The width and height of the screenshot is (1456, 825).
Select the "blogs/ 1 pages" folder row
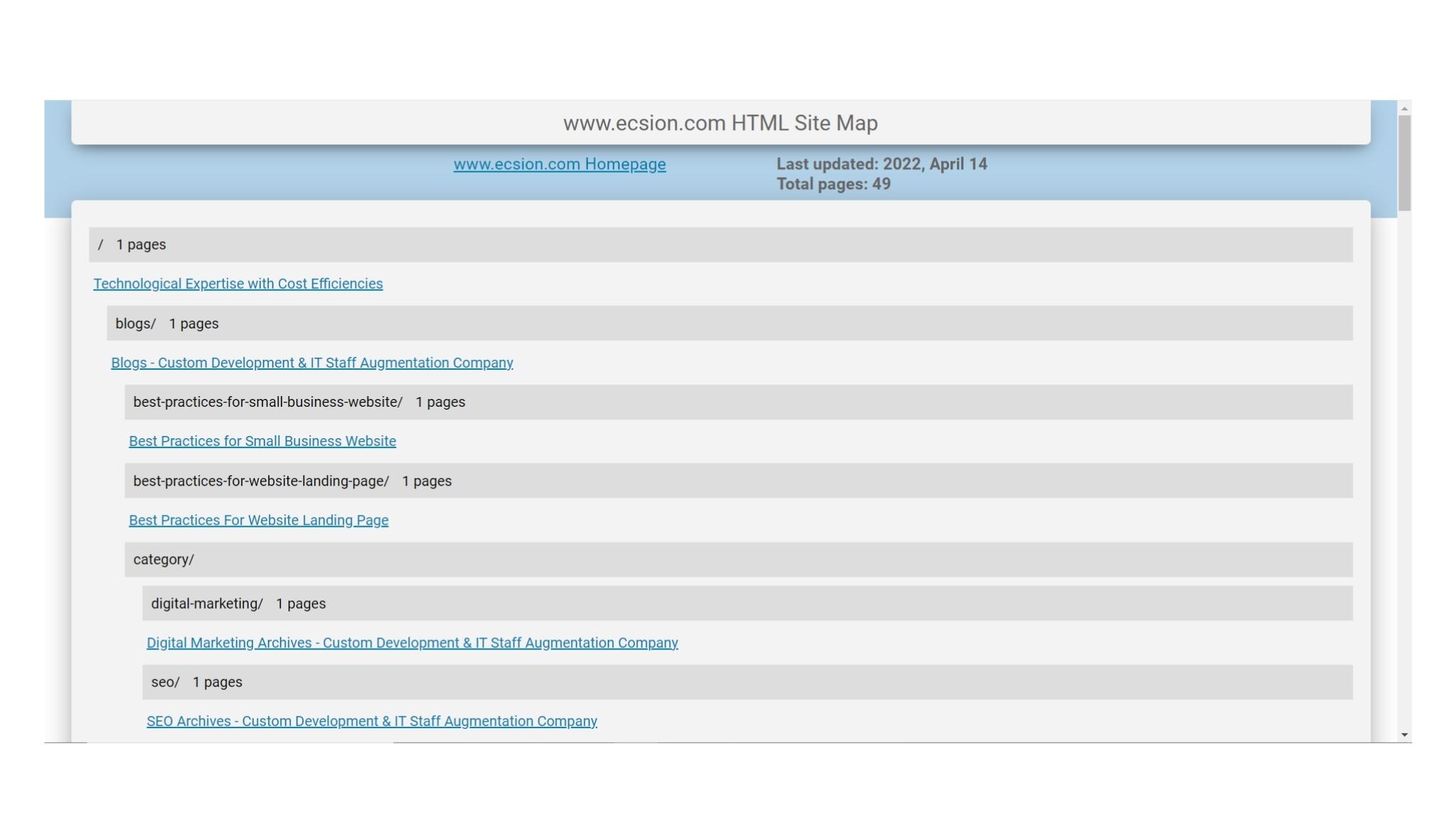tap(729, 324)
